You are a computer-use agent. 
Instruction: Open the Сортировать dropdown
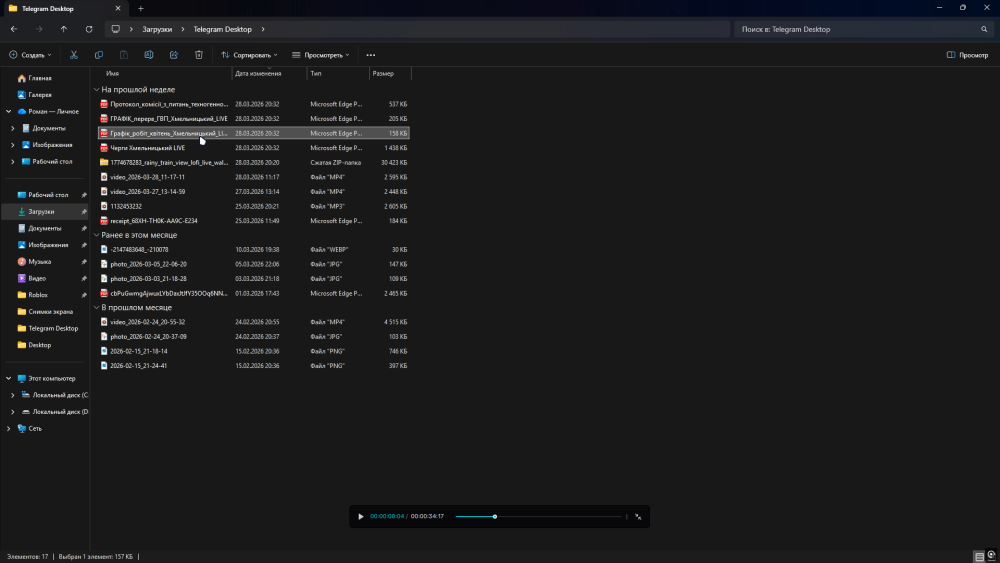[249, 55]
